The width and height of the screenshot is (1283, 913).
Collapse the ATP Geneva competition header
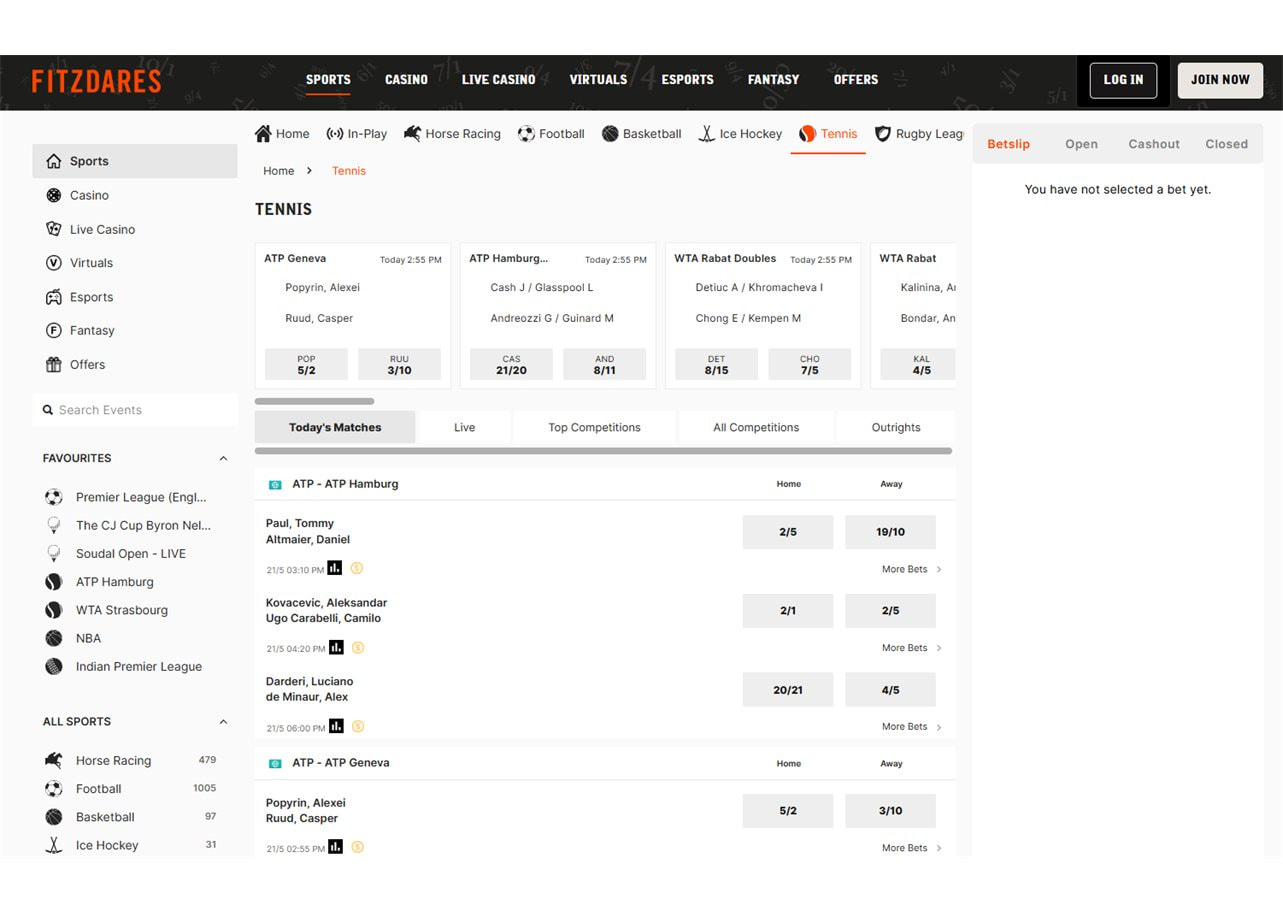pos(605,763)
